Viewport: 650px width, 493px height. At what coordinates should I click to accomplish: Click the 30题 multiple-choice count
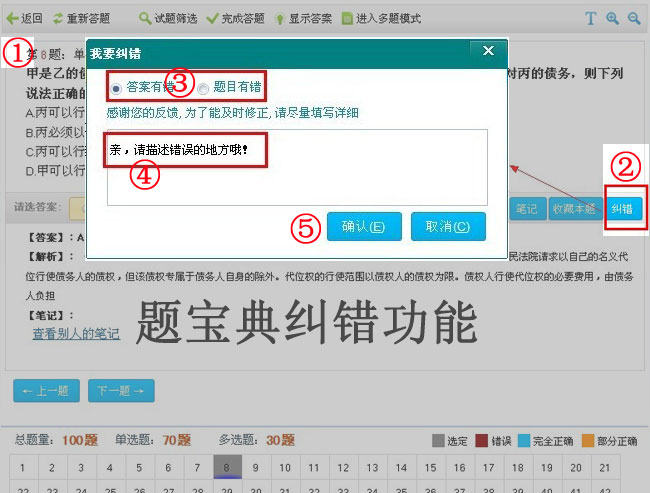pos(281,440)
